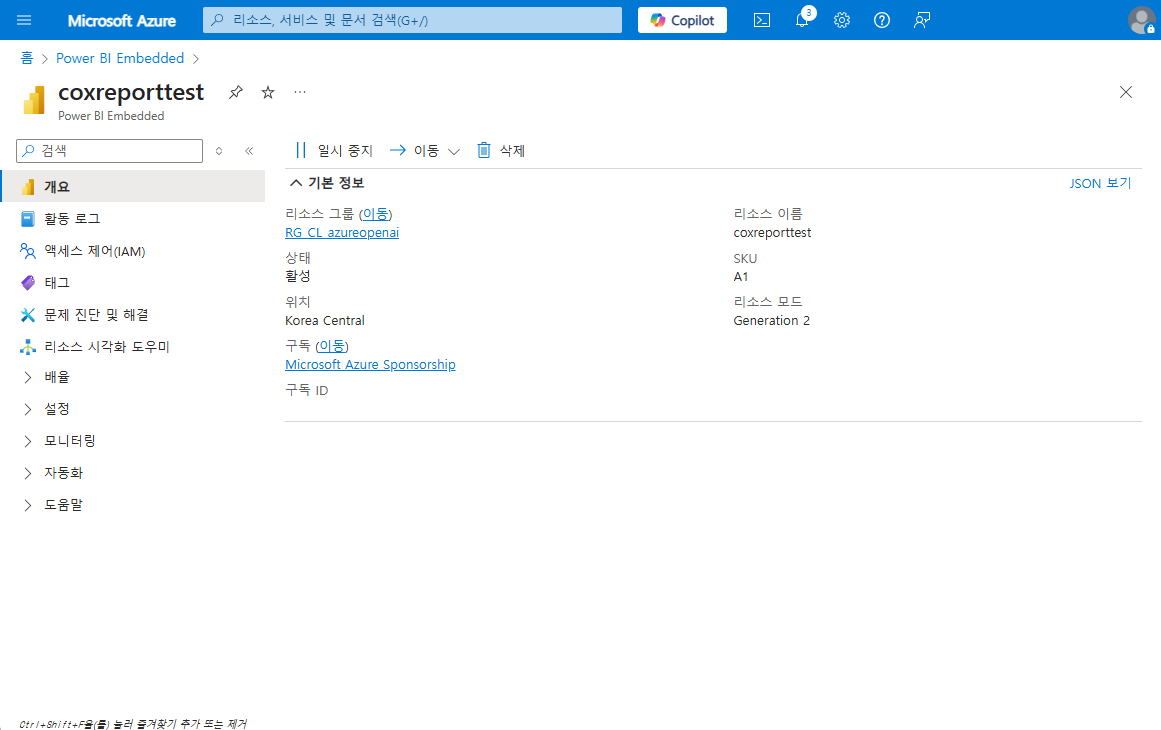1161x730 pixels.
Task: Select the Generation 2 resource mode value
Action: point(772,321)
